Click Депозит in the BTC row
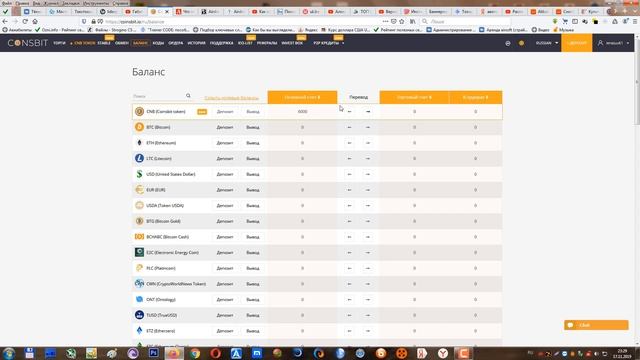The width and height of the screenshot is (640, 360). (x=225, y=127)
